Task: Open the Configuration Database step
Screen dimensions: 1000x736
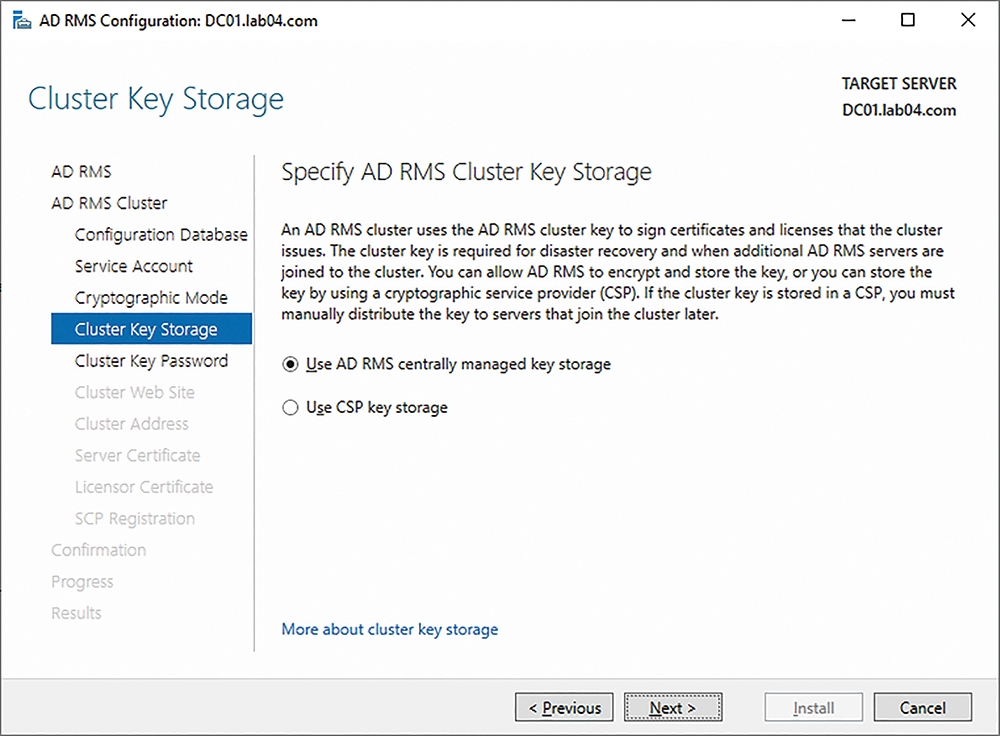Action: pos(161,235)
